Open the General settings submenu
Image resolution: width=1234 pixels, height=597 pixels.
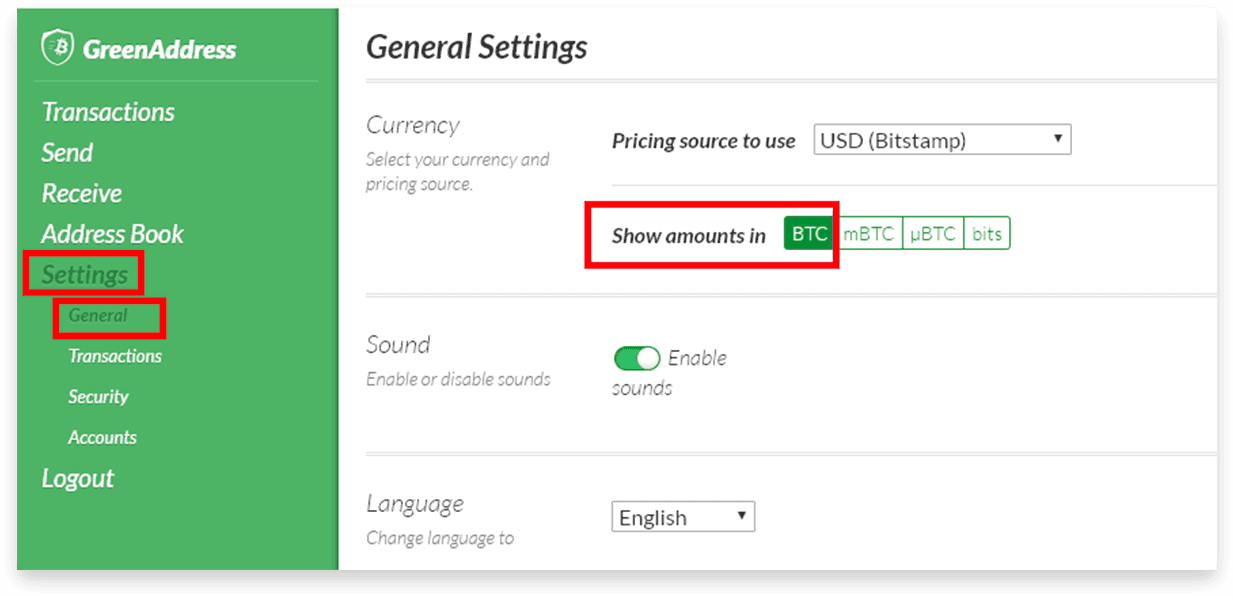pyautogui.click(x=98, y=316)
